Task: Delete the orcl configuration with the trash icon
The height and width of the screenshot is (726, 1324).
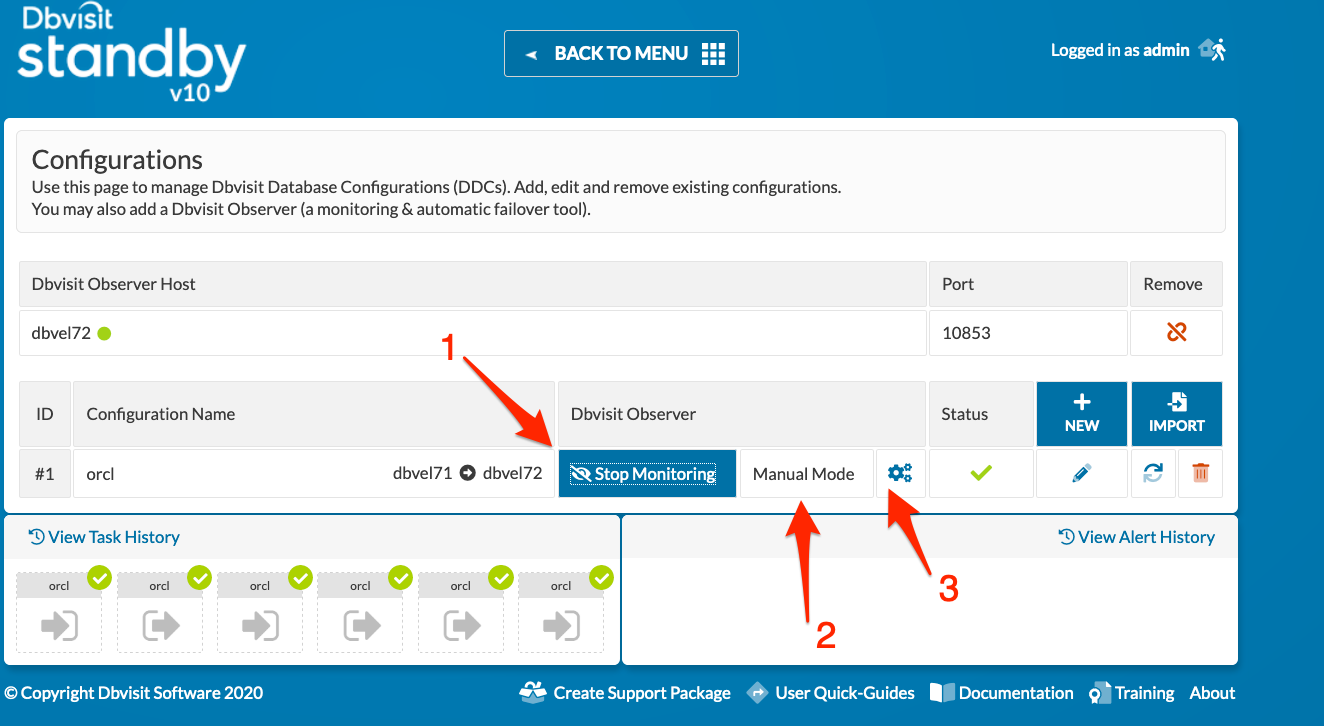Action: tap(1200, 474)
